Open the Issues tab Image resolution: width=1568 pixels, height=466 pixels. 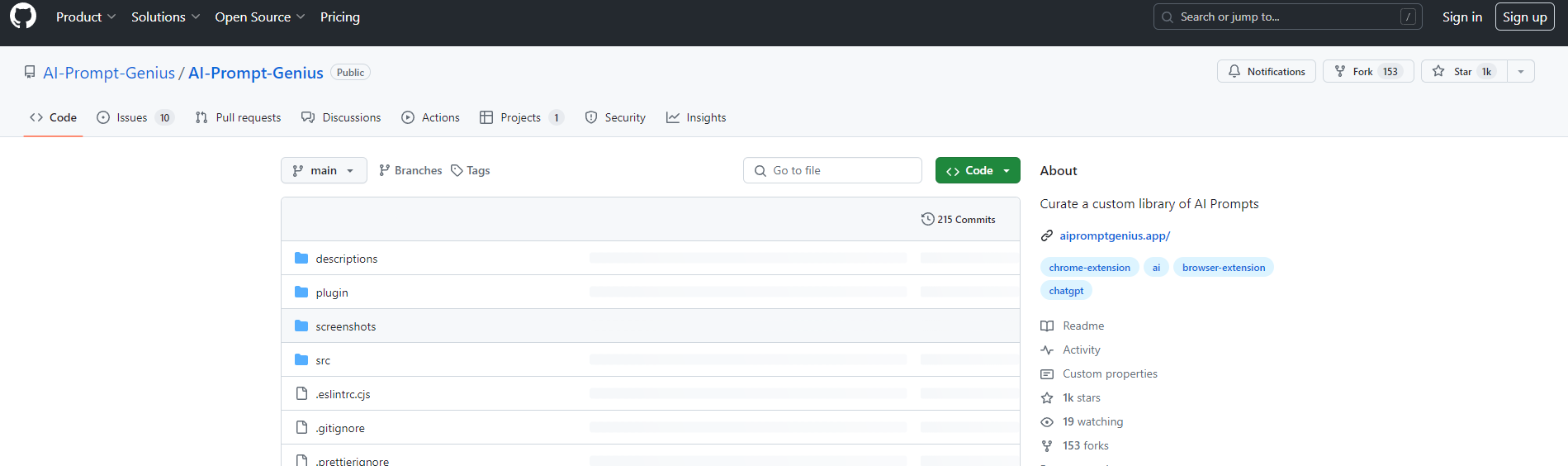[x=135, y=117]
